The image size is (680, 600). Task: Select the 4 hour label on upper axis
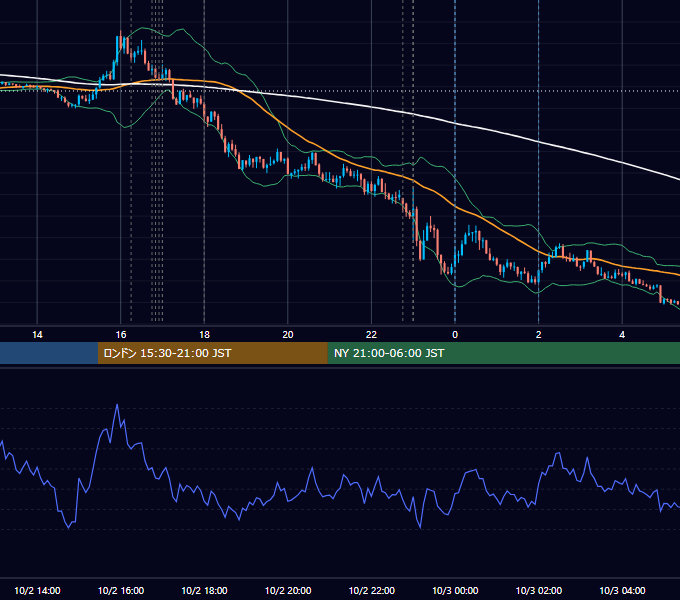[622, 335]
